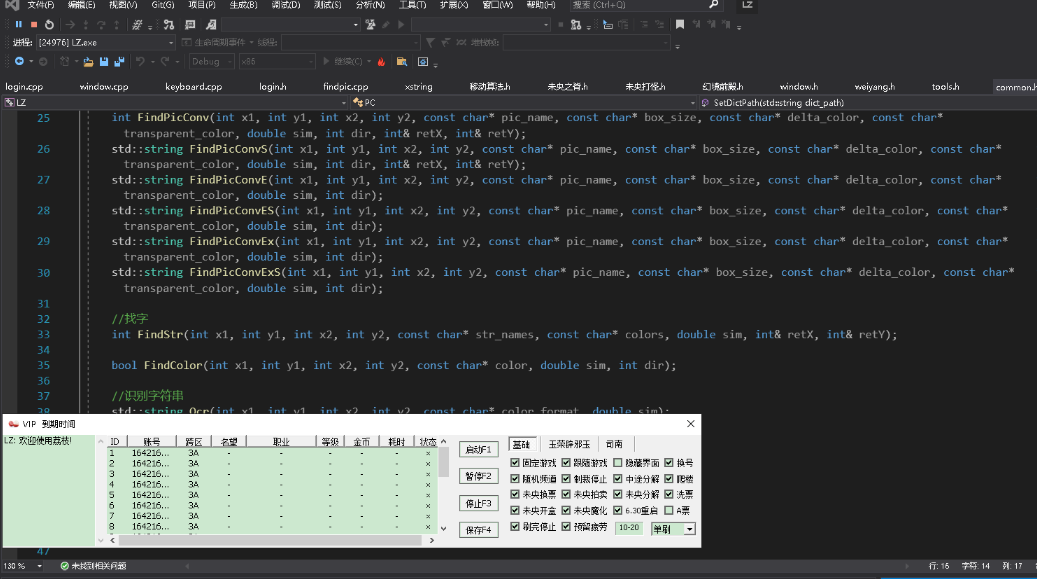
Task: Toggle the 制裁停止 checkbox
Action: (566, 478)
